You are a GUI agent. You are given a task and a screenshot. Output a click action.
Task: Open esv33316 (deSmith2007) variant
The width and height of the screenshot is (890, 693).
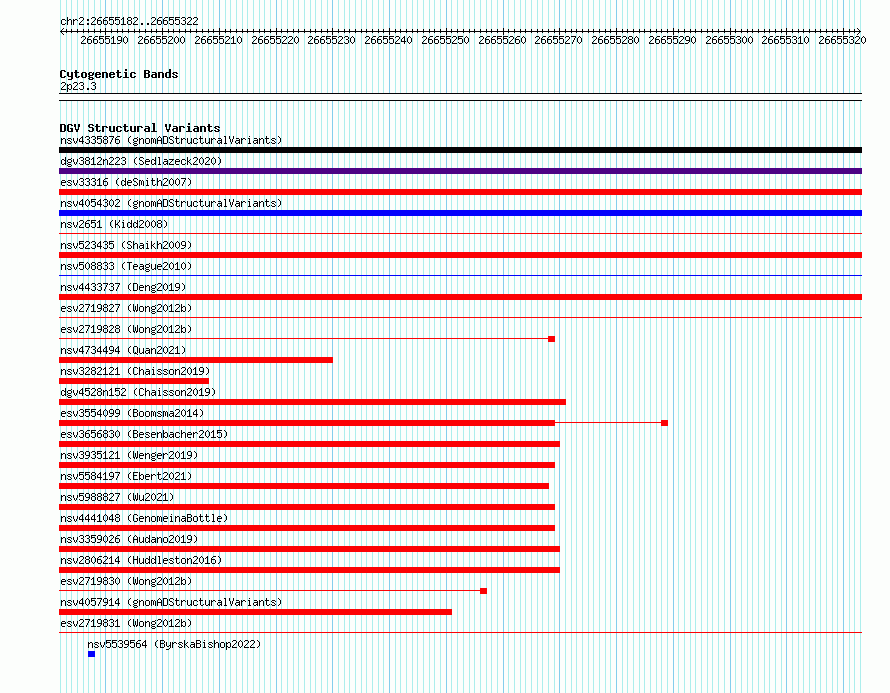(126, 182)
